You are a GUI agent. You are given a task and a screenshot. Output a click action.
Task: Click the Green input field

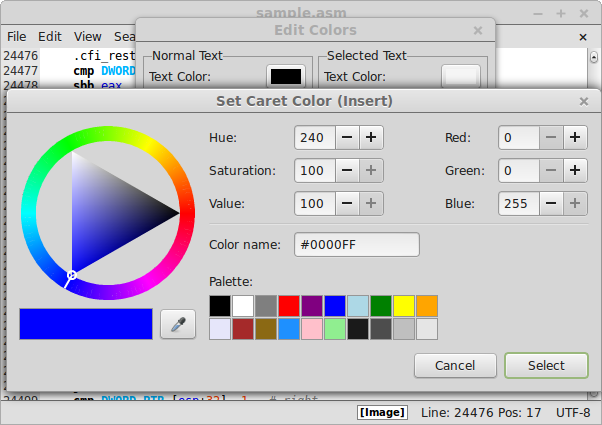pyautogui.click(x=519, y=170)
